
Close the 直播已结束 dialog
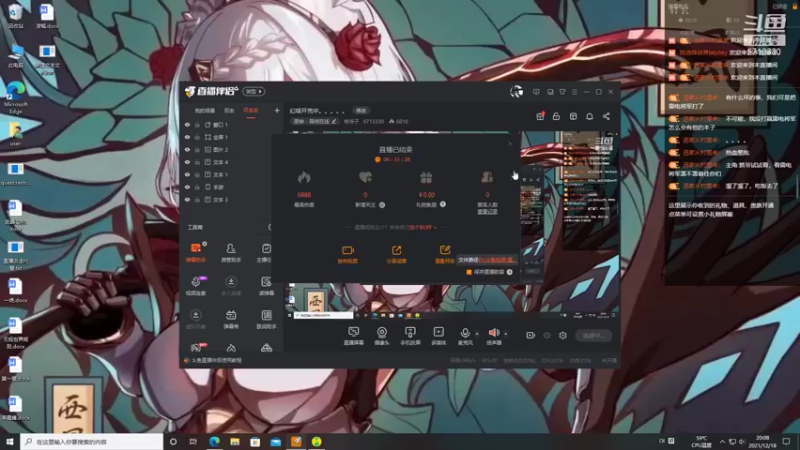coord(510,144)
